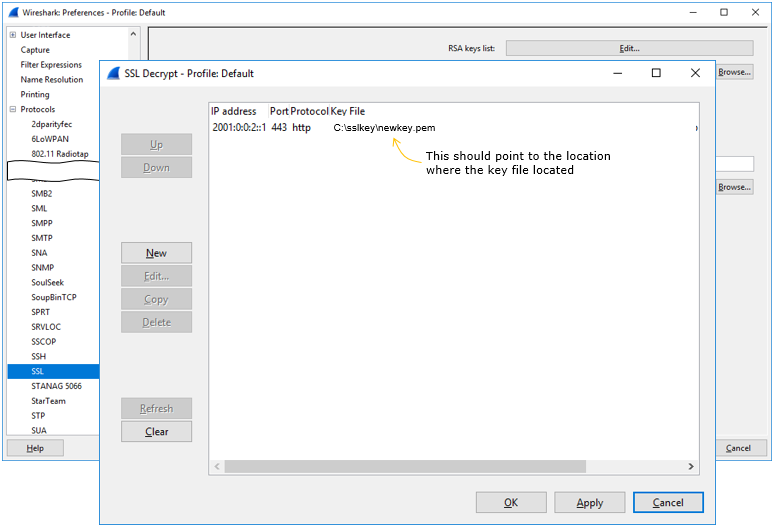Click the Edit... button in SSL Decrypt
This screenshot has height=529, width=775.
click(x=156, y=276)
